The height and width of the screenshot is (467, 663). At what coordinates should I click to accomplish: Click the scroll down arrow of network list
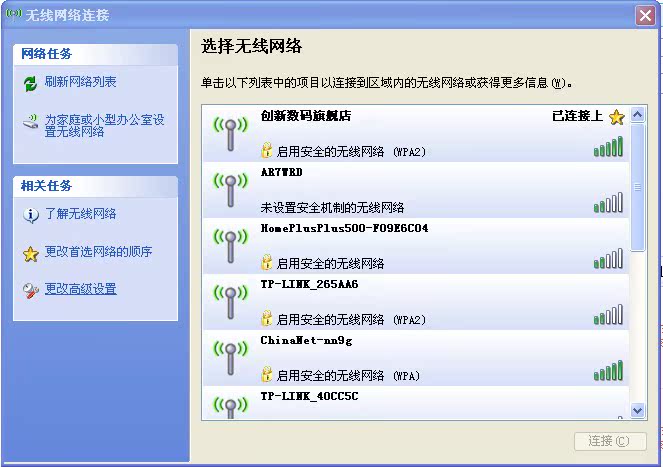[x=637, y=410]
